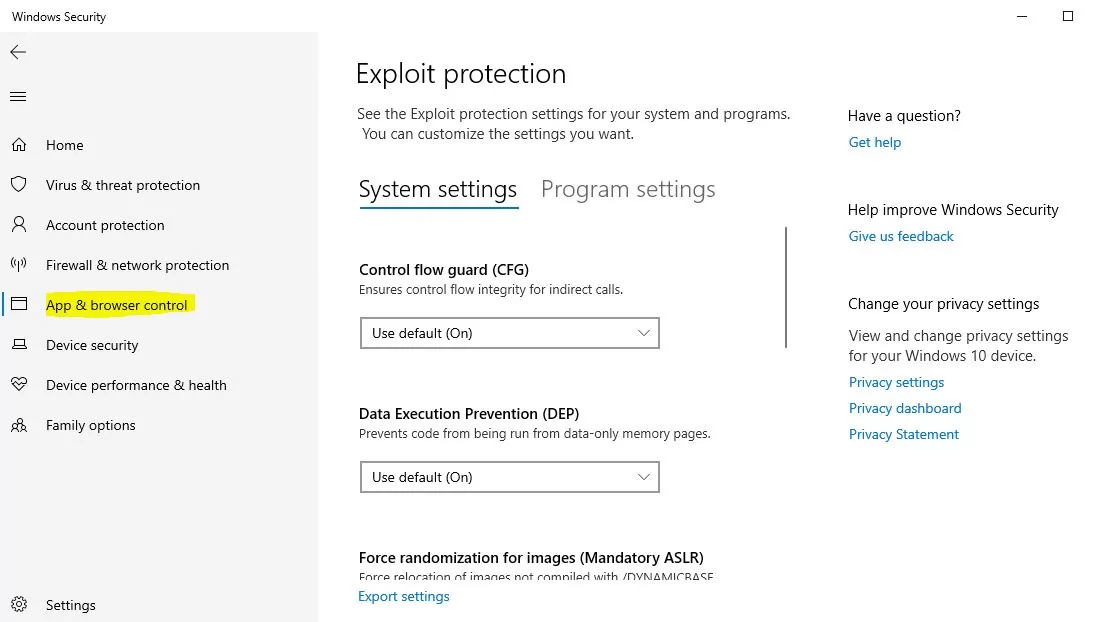Screen dimensions: 1104x622
Task: Click the Family options people icon
Action: 19,425
